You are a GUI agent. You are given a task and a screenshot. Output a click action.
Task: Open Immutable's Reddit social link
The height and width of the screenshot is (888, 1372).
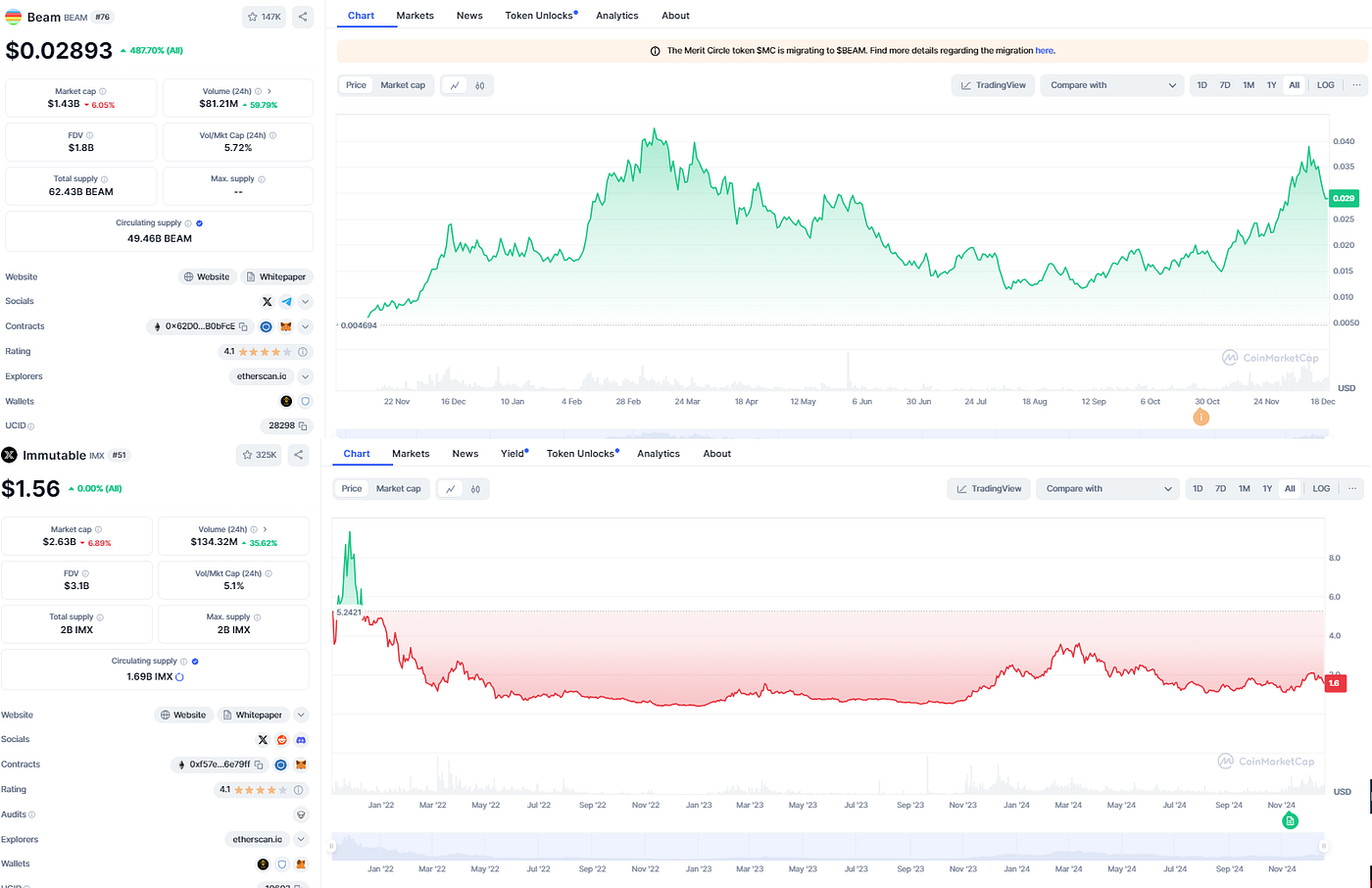282,740
